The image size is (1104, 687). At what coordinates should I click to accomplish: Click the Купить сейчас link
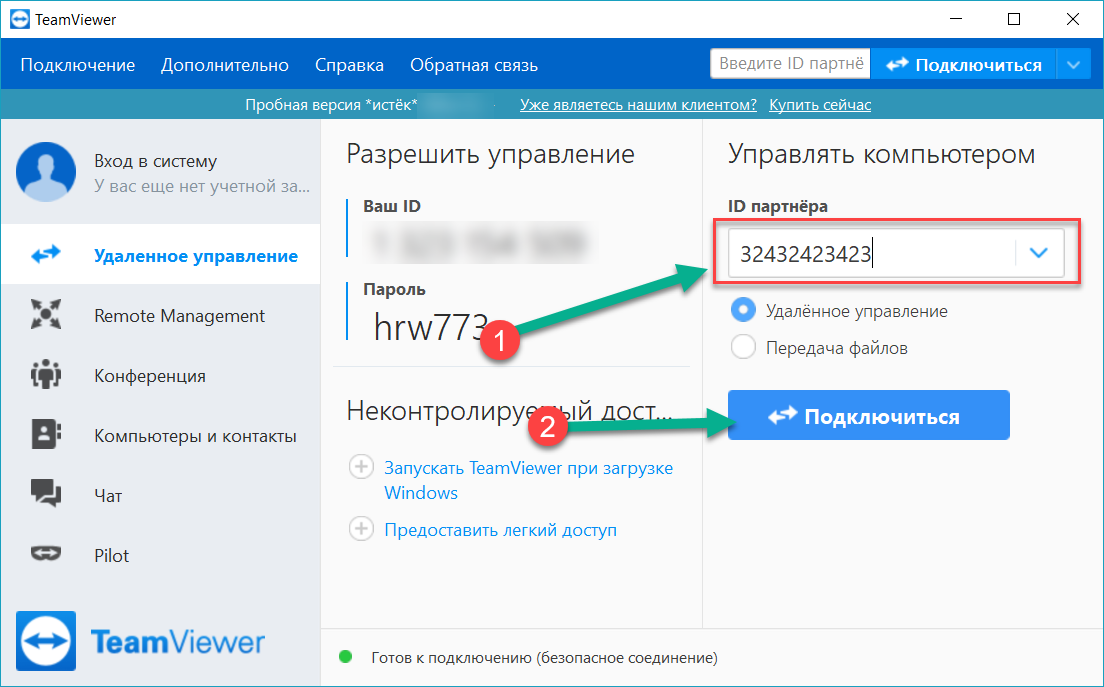click(820, 105)
